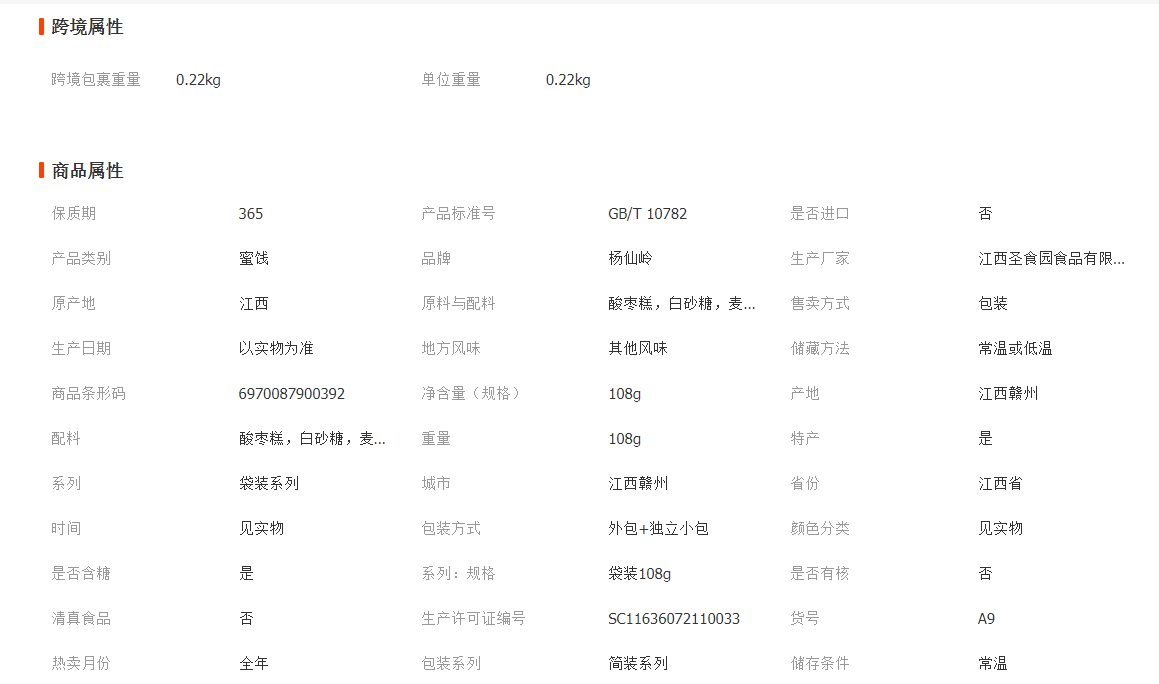Click the 货号 value A9
The width and height of the screenshot is (1159, 684).
986,619
